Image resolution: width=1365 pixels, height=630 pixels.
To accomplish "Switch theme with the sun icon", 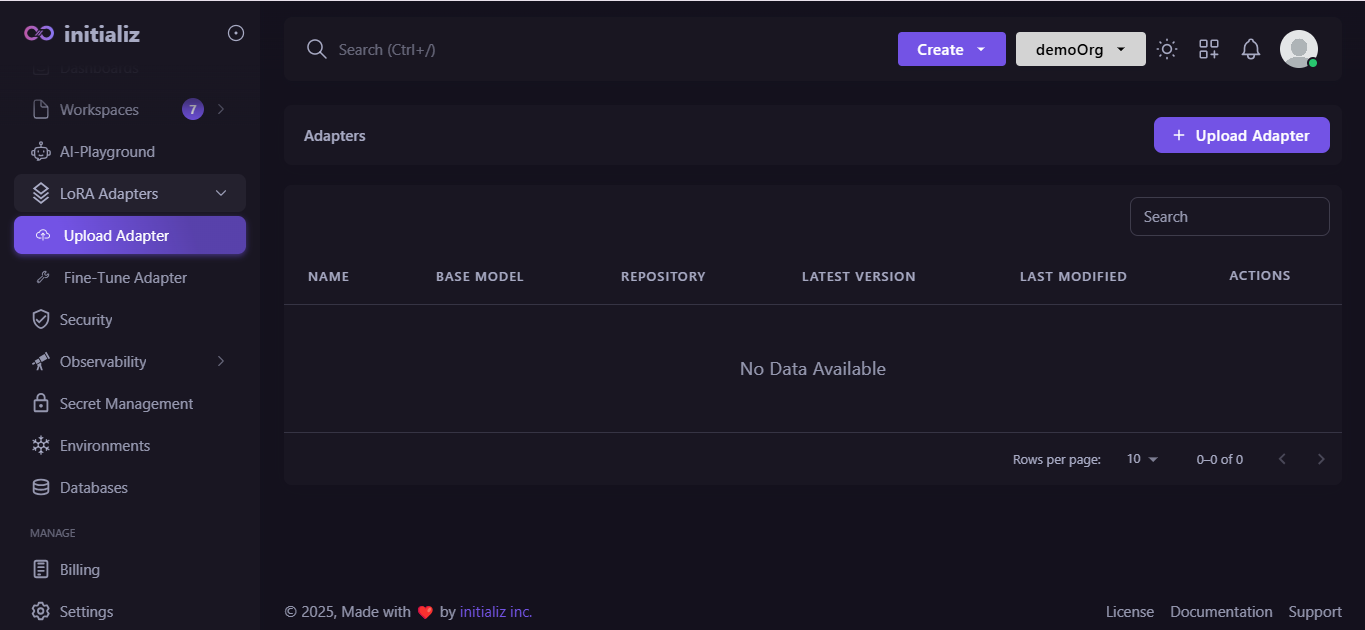I will click(1167, 49).
